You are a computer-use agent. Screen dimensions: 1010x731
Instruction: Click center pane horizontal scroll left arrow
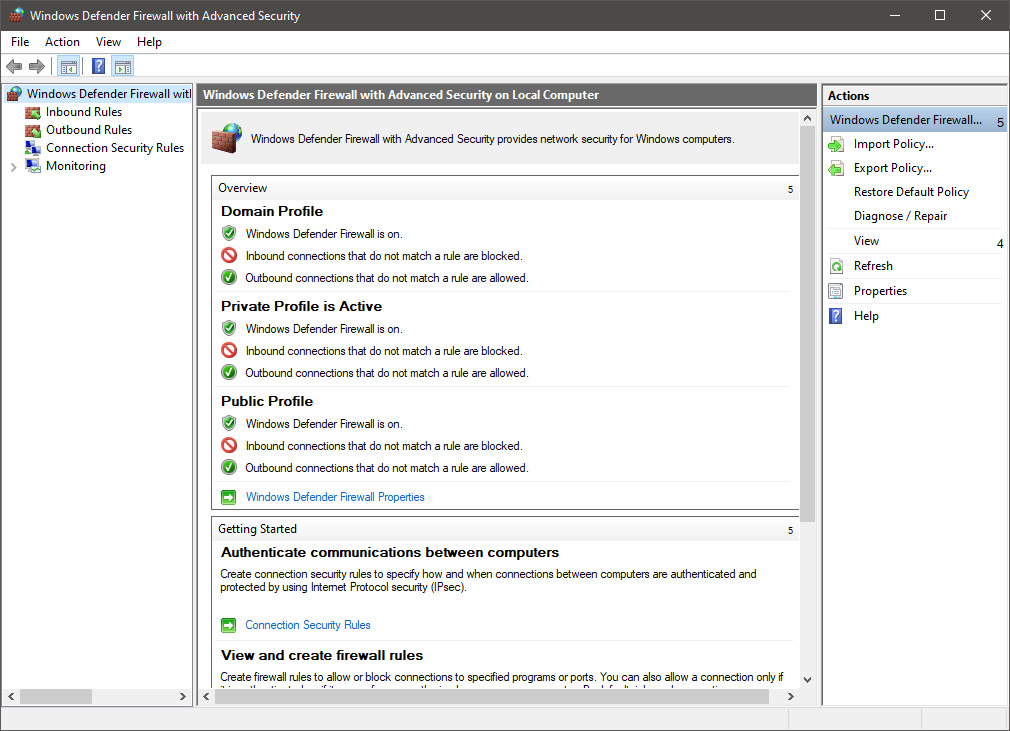206,696
